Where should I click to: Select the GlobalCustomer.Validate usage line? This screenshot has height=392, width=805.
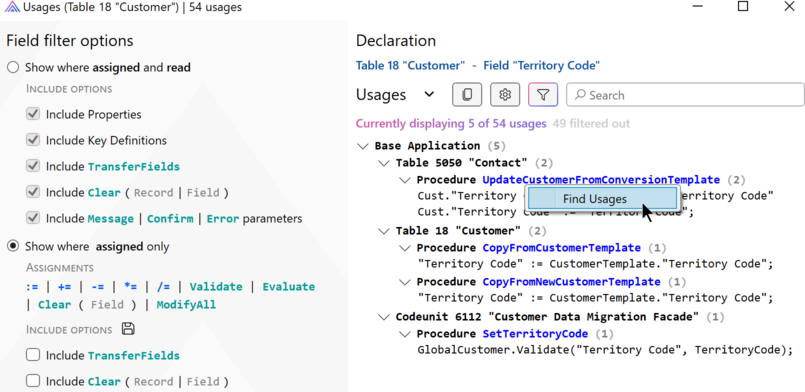[605, 350]
